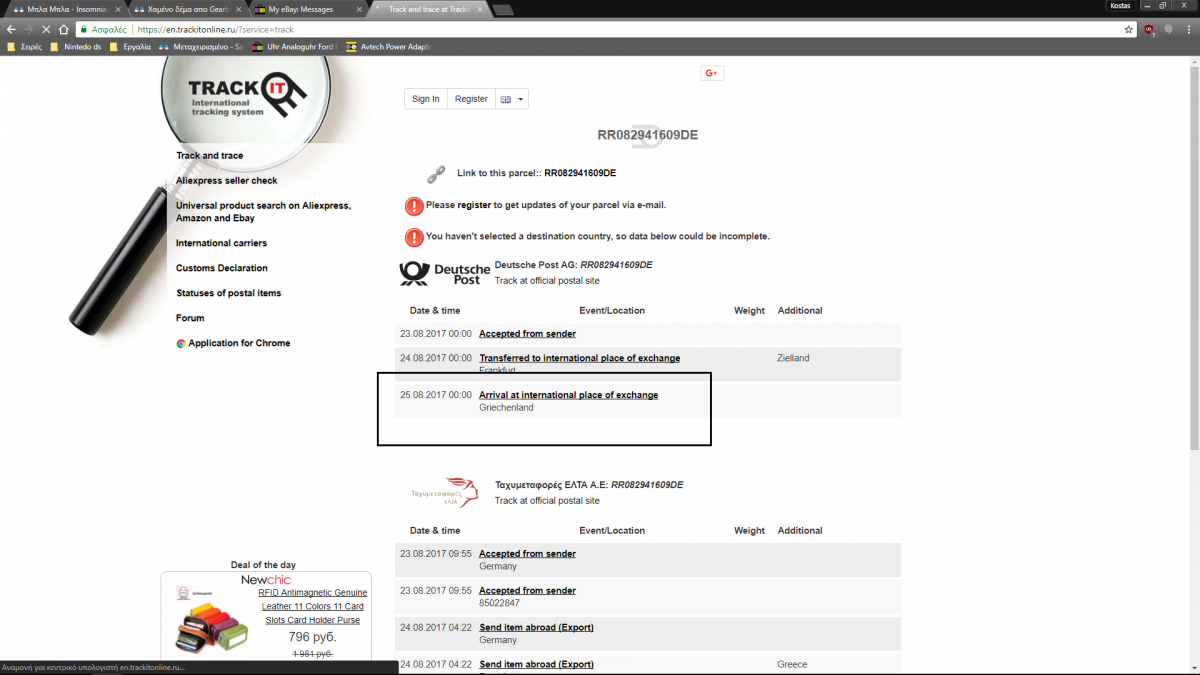The height and width of the screenshot is (675, 1200).
Task: Click the Newchic ad logo
Action: coord(265,580)
